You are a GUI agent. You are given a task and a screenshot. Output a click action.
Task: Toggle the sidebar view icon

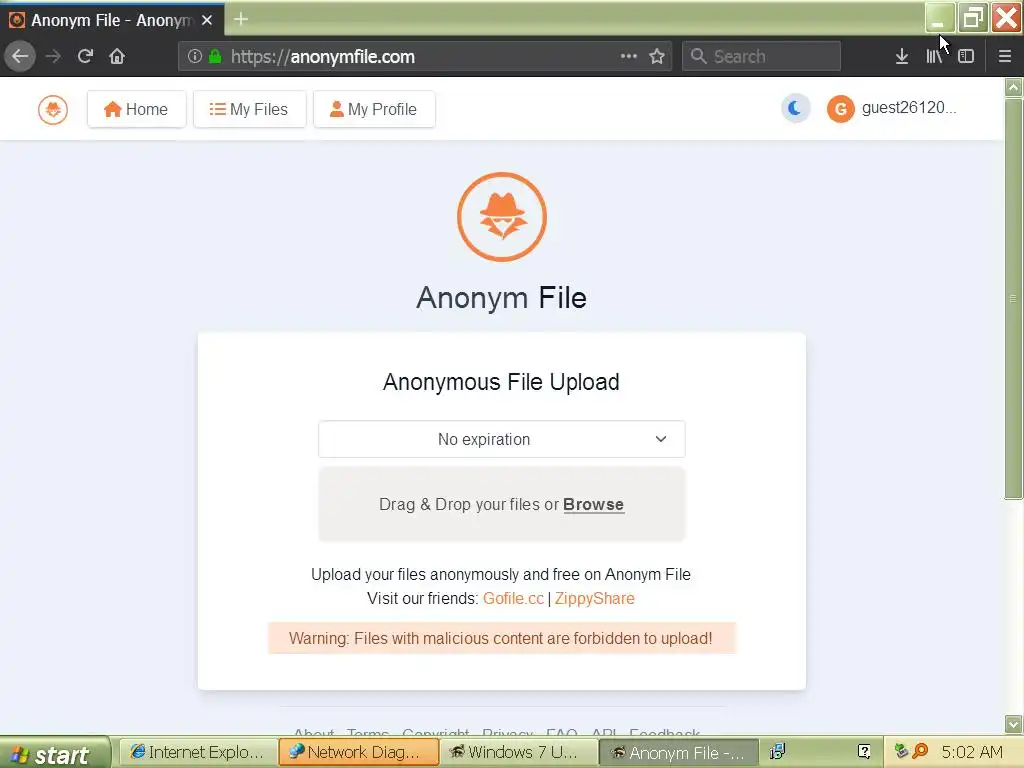point(966,56)
